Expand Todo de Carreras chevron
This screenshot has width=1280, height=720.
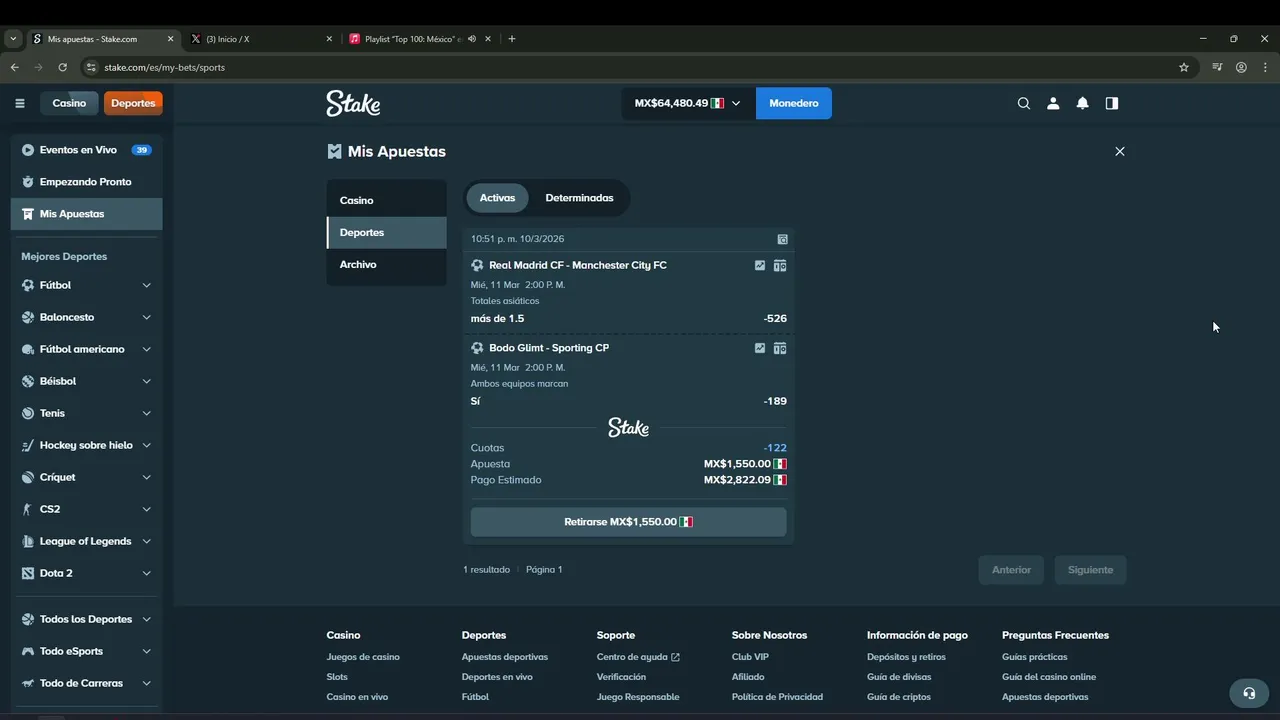146,683
